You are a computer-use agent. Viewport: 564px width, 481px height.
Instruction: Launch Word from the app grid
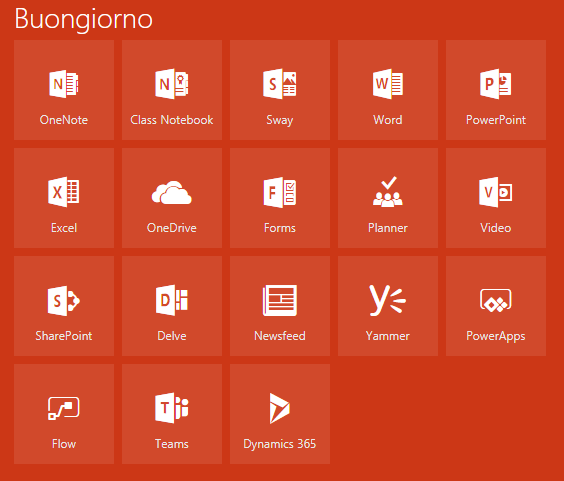pos(388,90)
